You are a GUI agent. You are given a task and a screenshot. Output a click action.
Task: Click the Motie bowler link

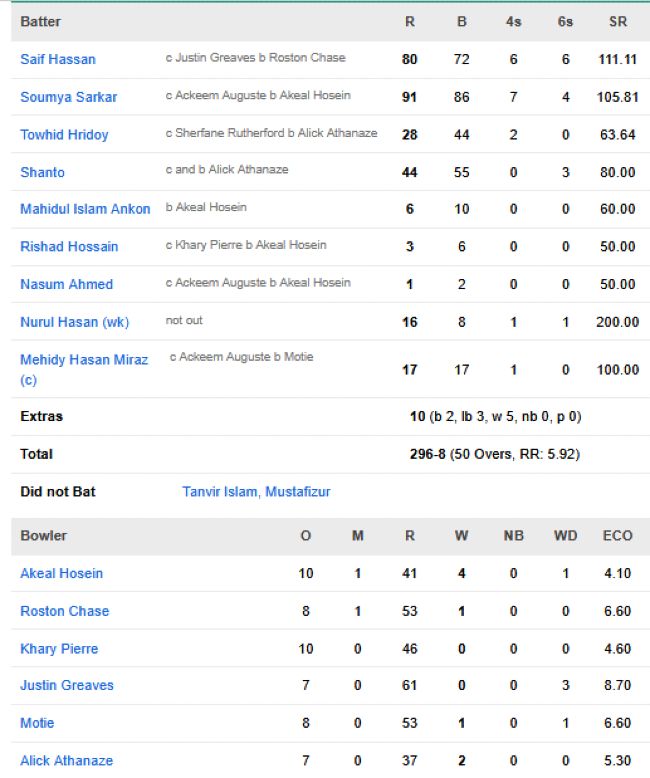(37, 723)
